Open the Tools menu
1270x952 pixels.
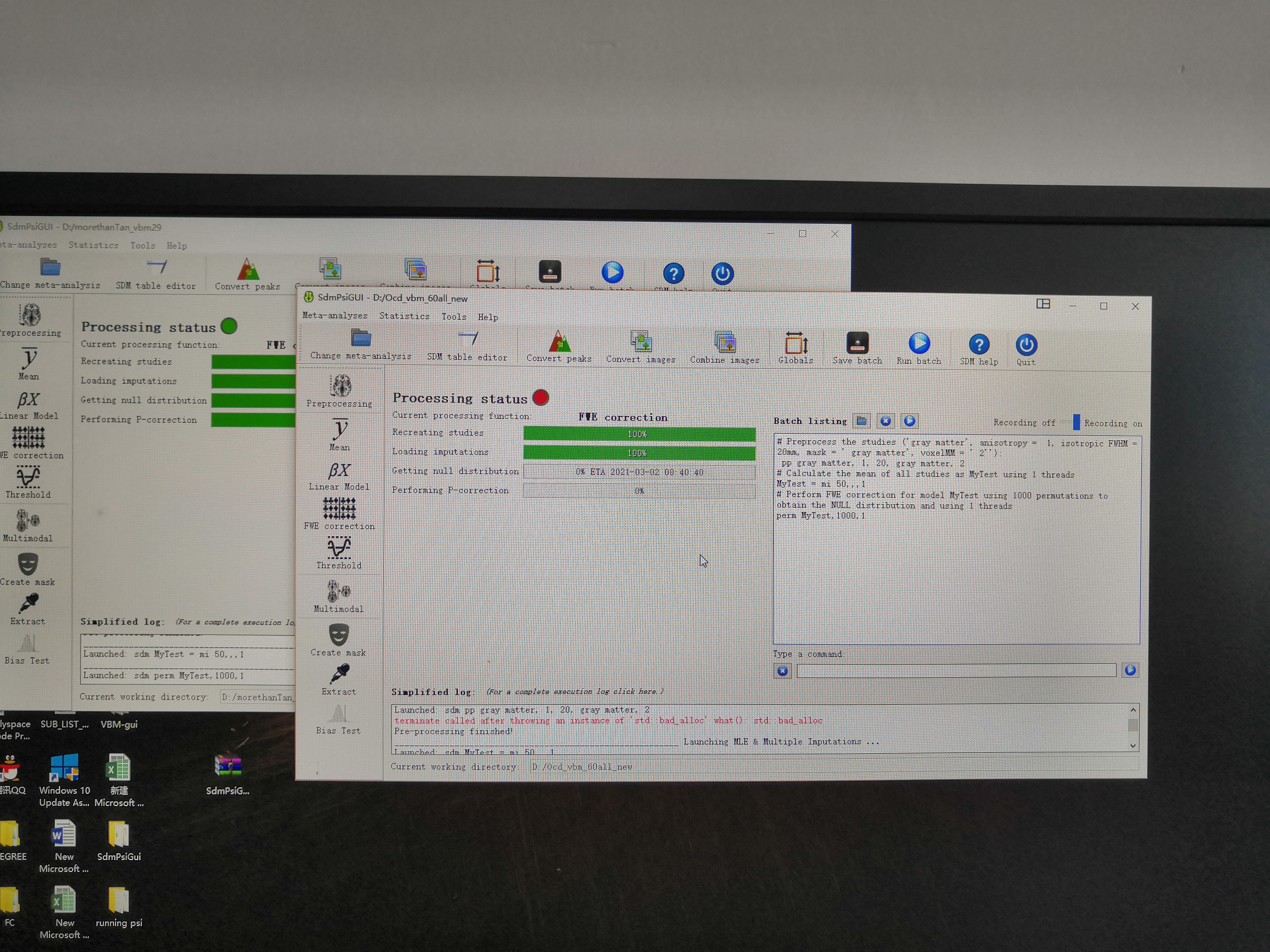click(x=454, y=317)
